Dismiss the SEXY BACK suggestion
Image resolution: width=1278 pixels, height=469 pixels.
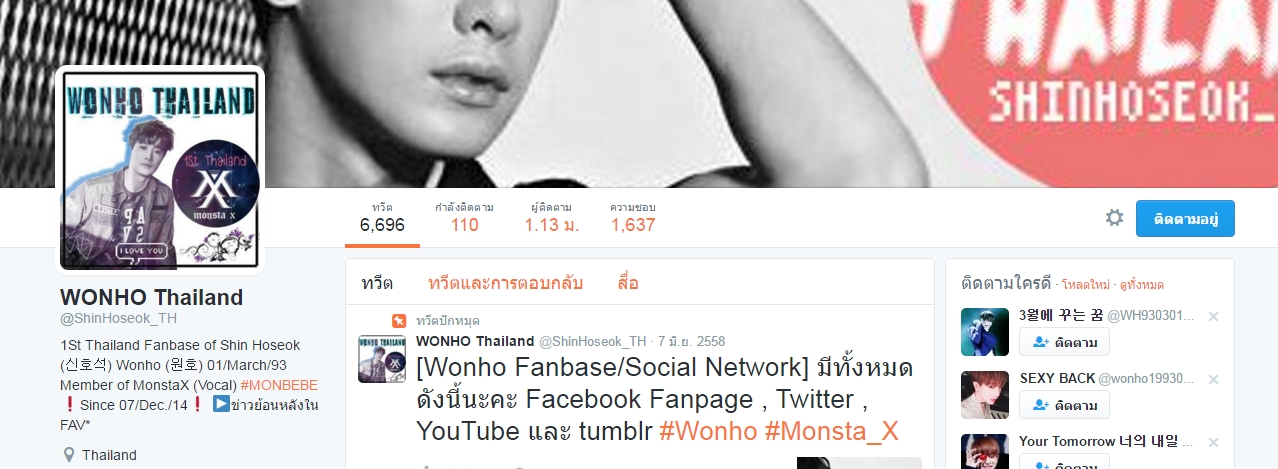point(1213,379)
